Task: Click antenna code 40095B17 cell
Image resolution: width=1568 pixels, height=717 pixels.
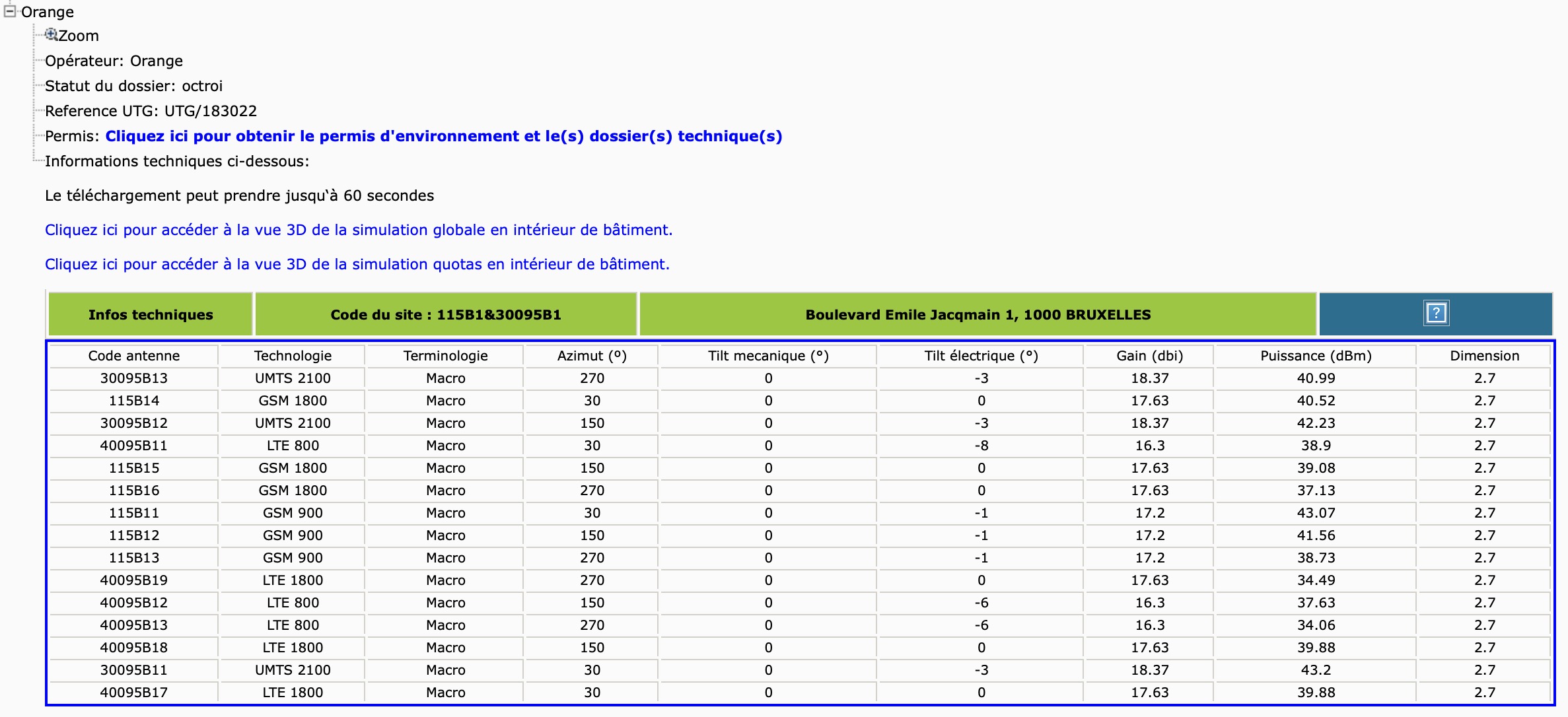Action: coord(134,693)
